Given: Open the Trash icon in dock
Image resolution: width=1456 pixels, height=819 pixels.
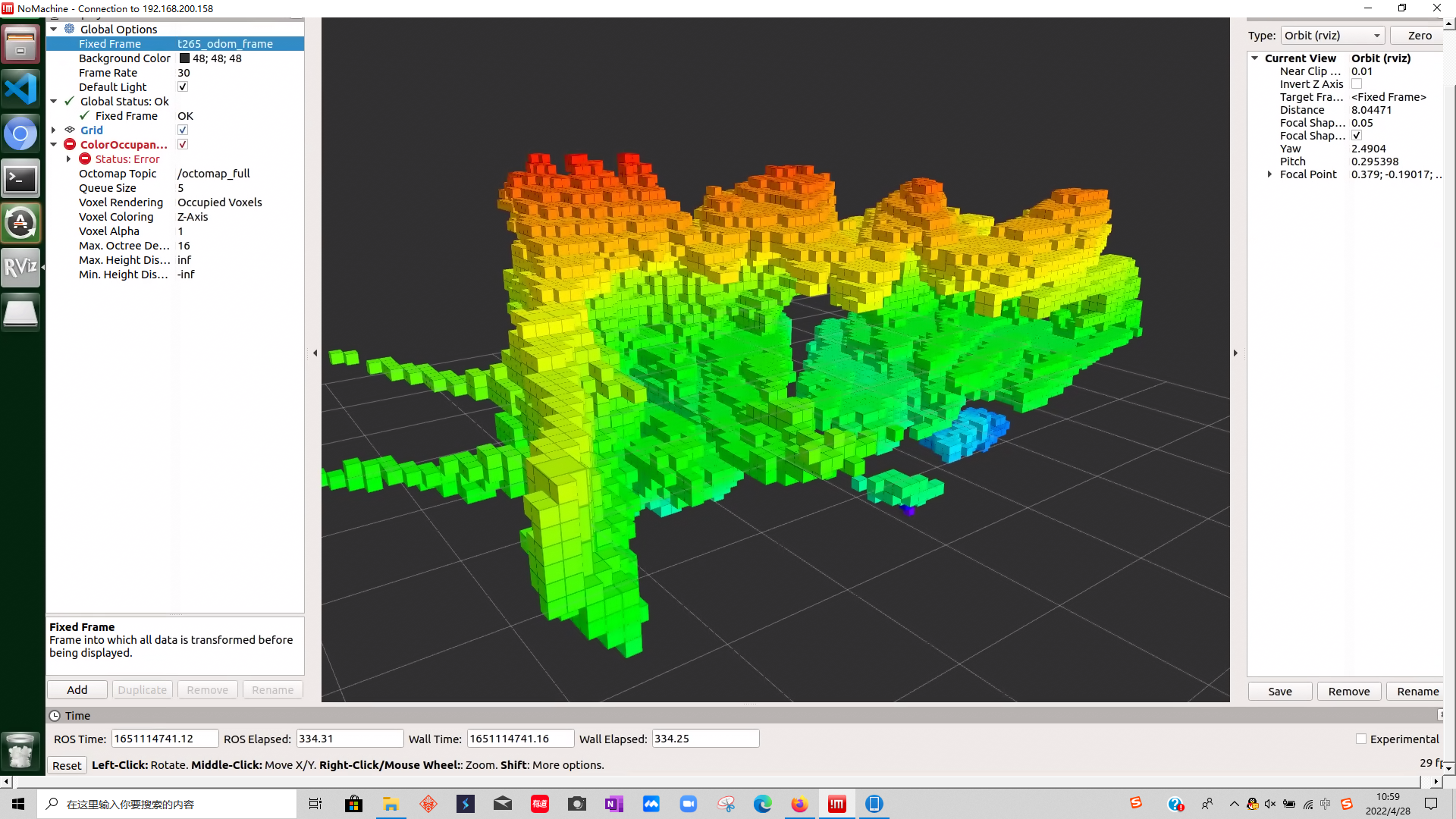Looking at the screenshot, I should pos(20,751).
